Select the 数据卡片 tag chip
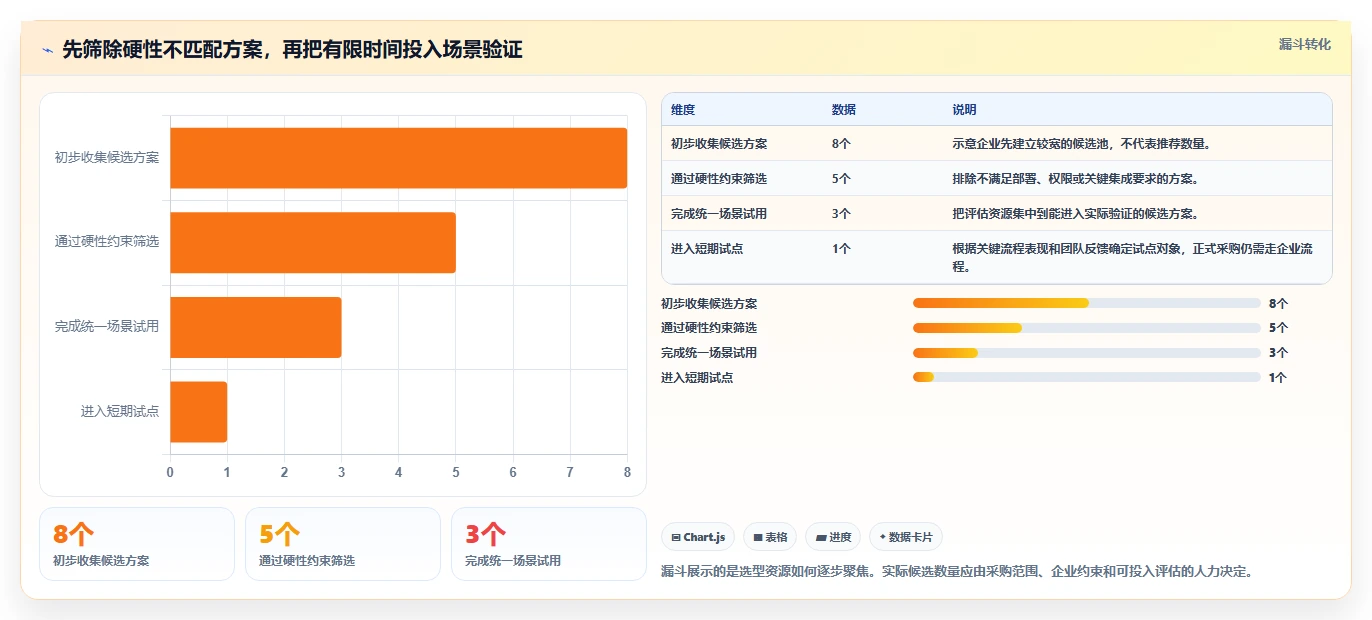 906,537
